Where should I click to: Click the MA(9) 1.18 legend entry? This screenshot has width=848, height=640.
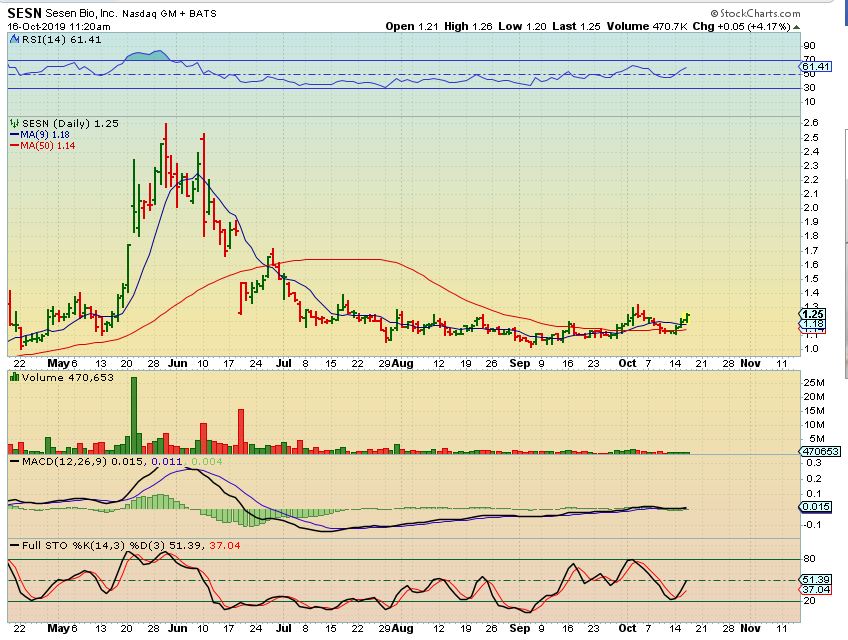pos(40,135)
